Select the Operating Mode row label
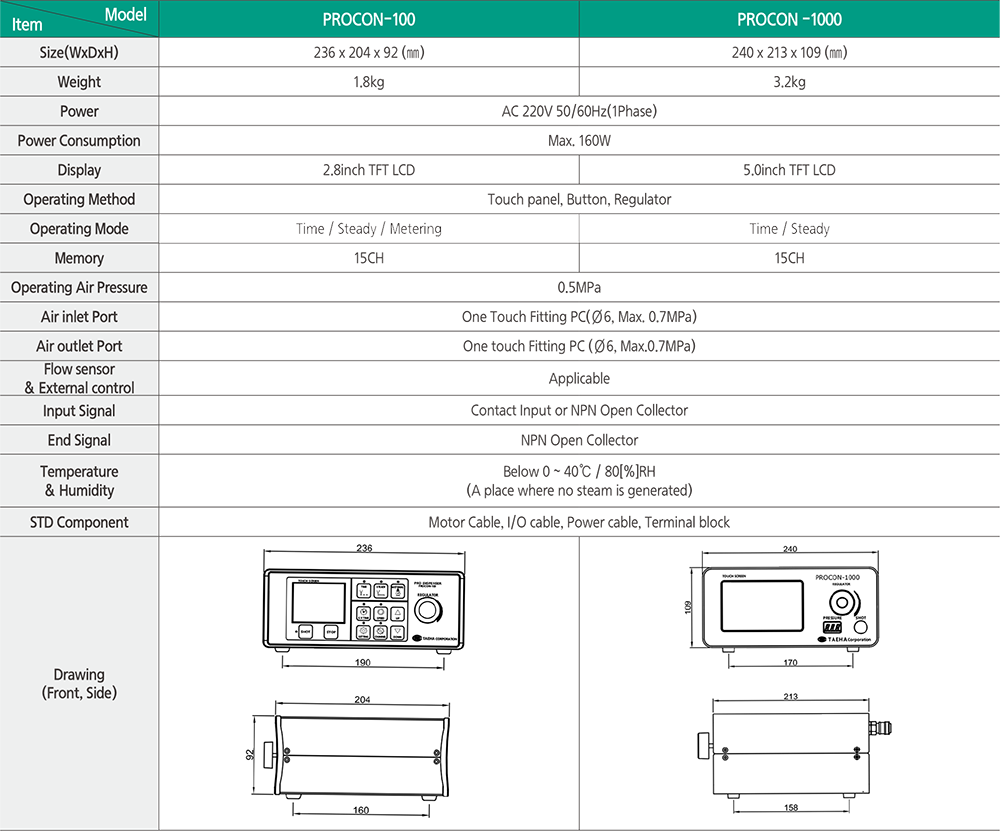This screenshot has height=831, width=1000. click(79, 229)
